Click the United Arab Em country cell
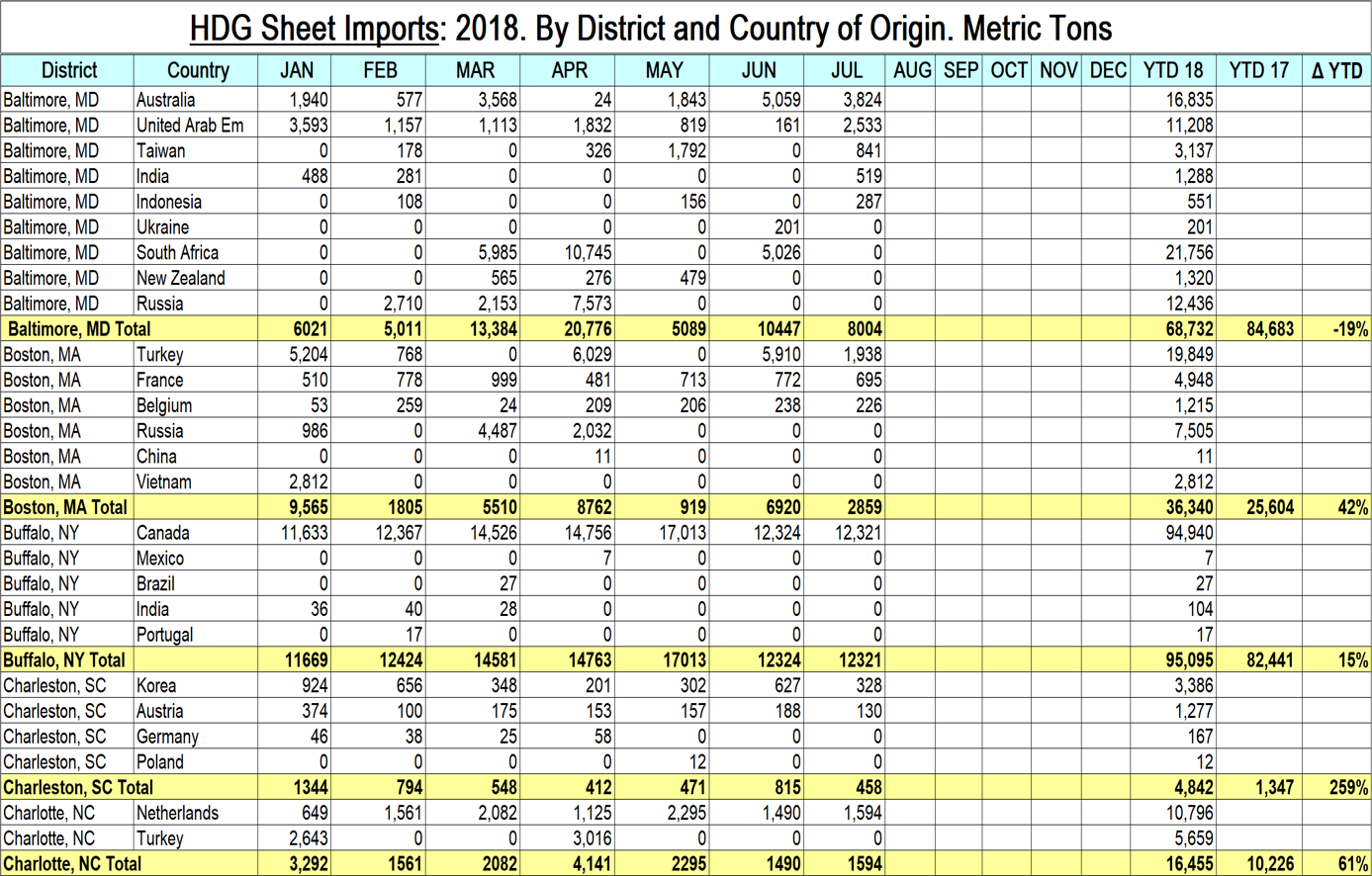 coord(190,126)
